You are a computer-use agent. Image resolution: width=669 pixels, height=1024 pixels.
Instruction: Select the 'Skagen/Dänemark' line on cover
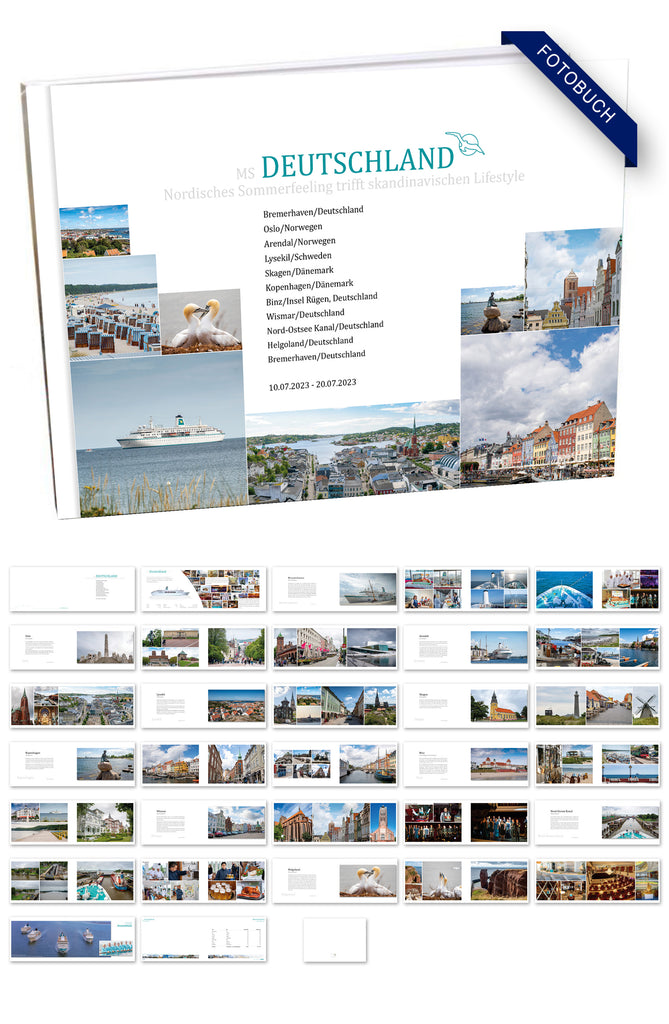tap(299, 272)
